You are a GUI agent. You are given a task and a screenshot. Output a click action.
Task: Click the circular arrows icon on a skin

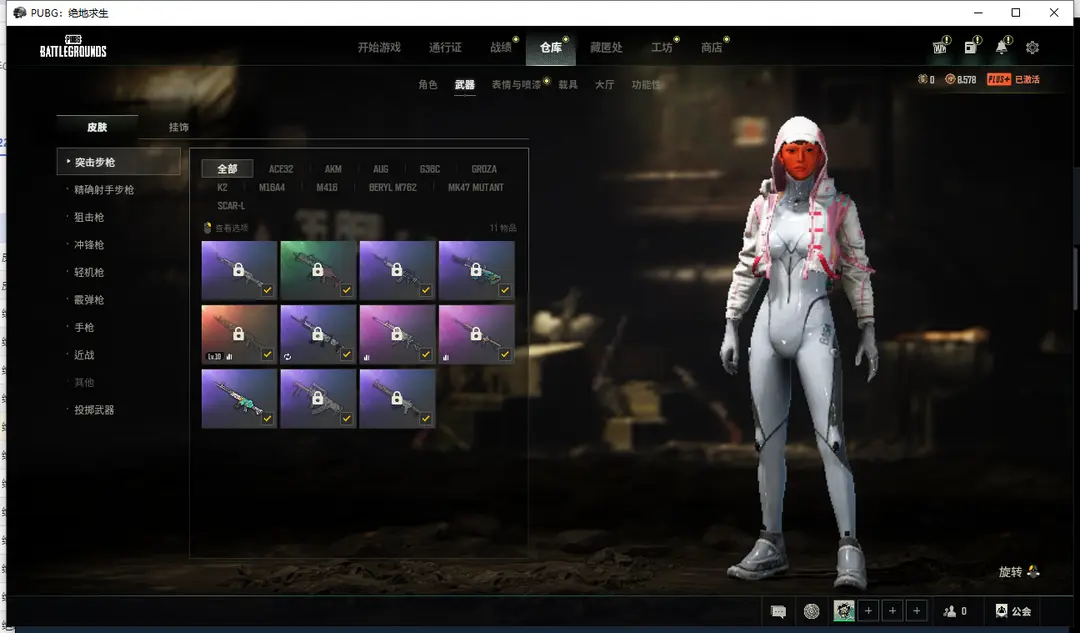tap(287, 357)
